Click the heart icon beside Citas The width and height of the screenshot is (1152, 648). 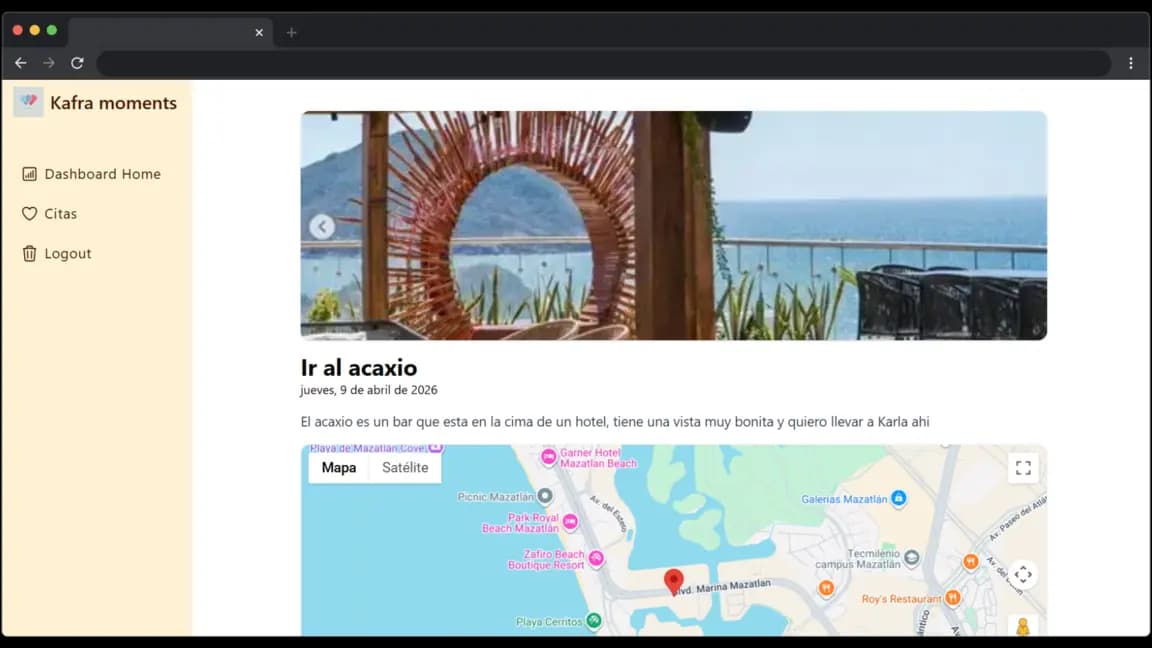pos(29,214)
